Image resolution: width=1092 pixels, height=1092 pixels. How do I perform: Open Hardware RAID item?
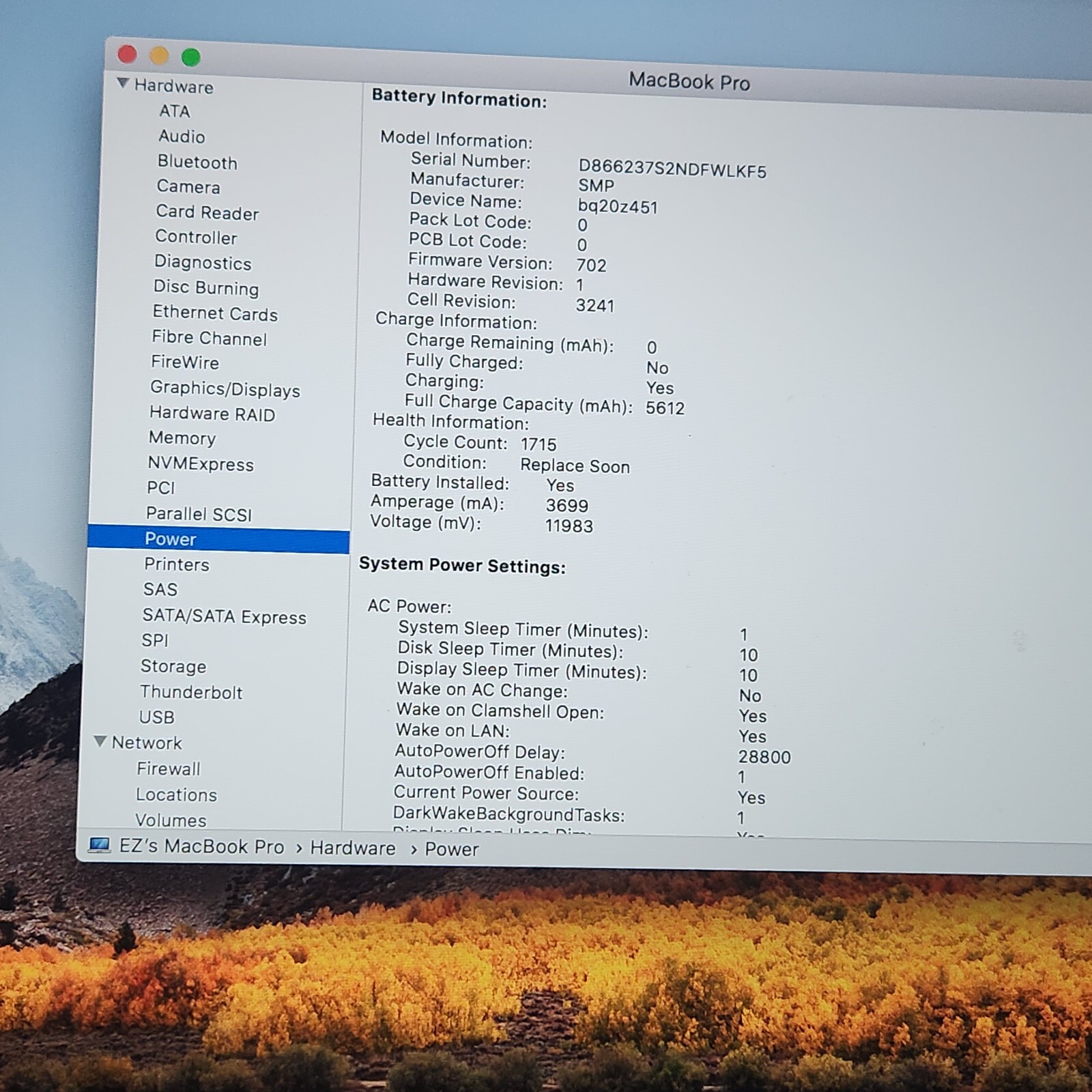[x=212, y=414]
